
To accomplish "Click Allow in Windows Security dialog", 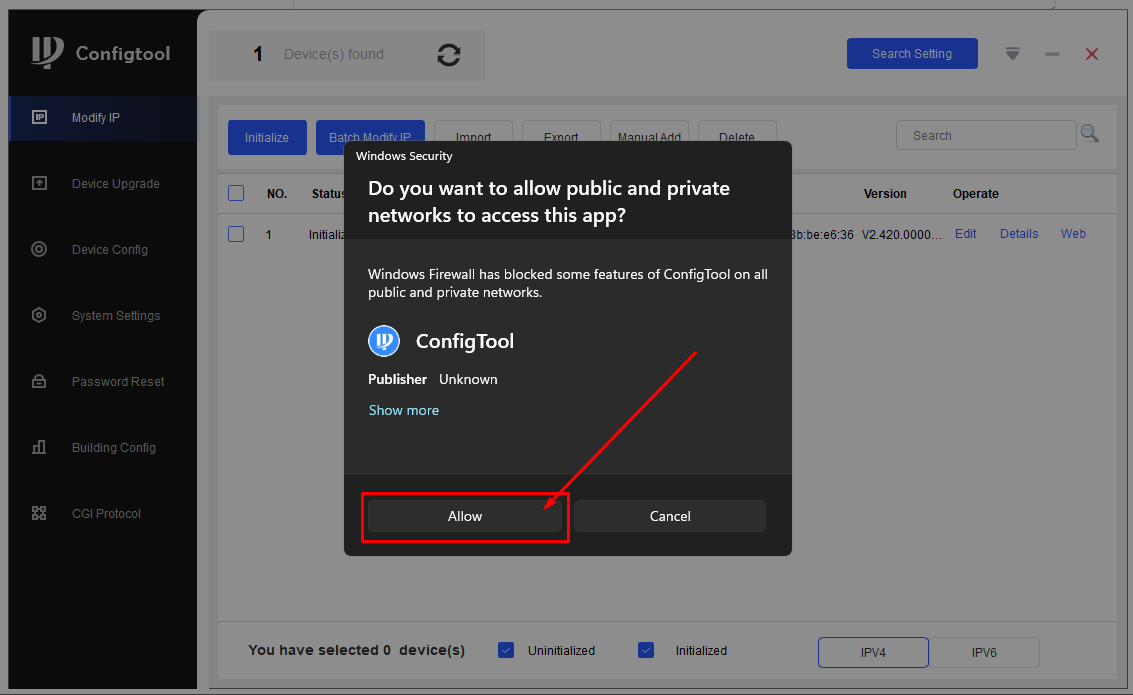I will (465, 517).
